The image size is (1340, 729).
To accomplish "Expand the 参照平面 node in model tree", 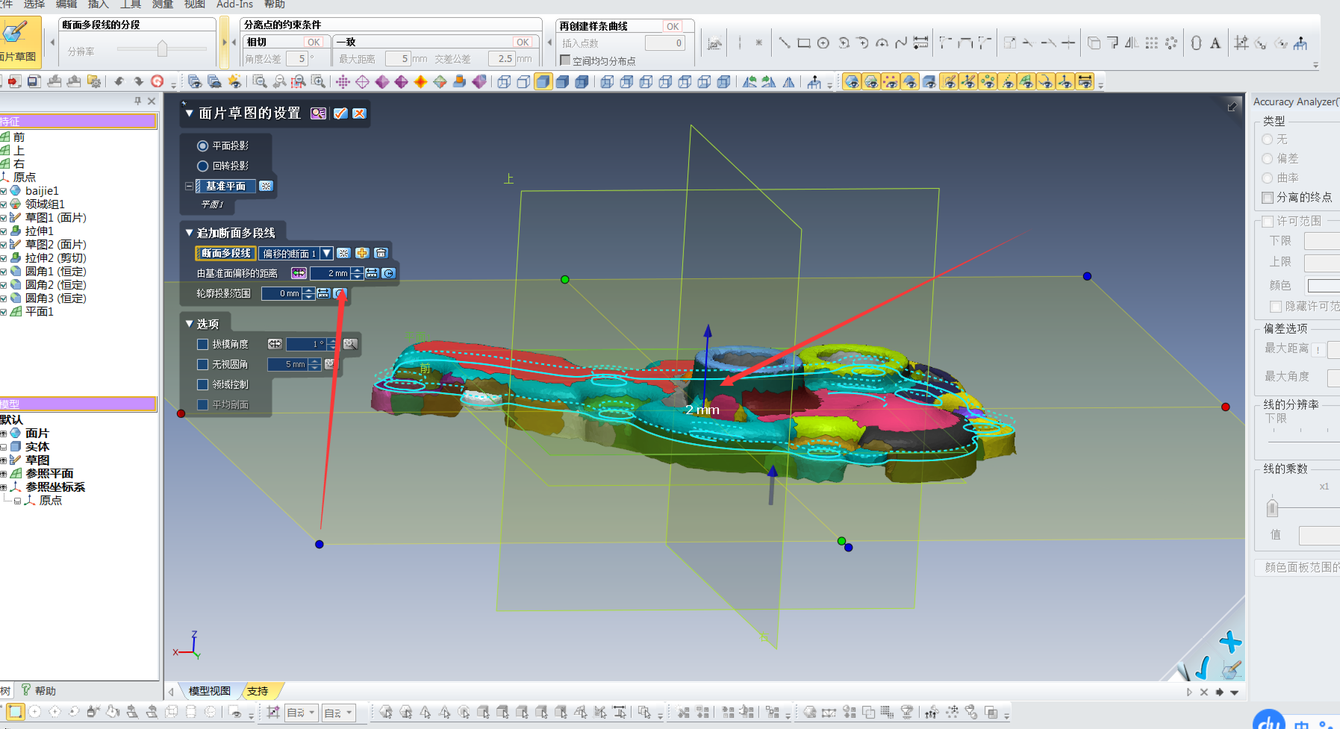I will click(x=3, y=473).
